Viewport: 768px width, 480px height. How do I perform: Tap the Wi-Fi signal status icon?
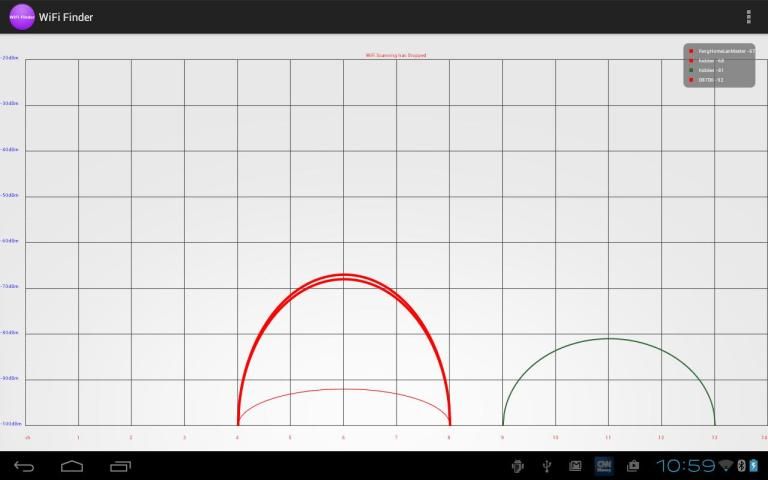click(x=726, y=466)
